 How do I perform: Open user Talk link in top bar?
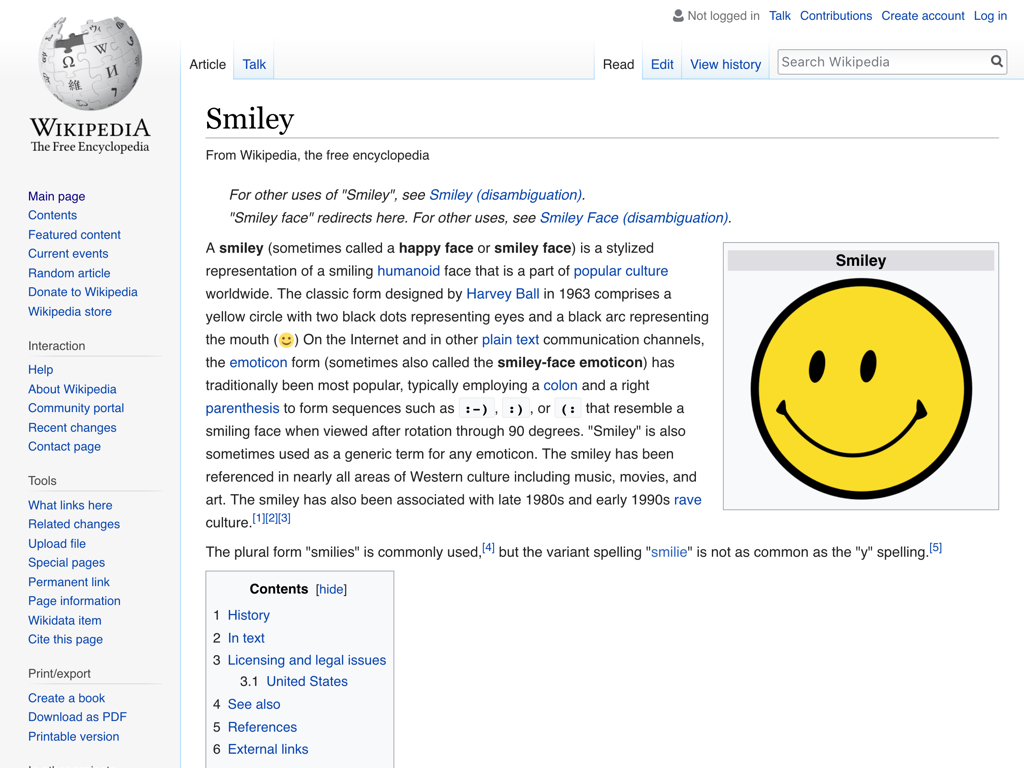780,16
